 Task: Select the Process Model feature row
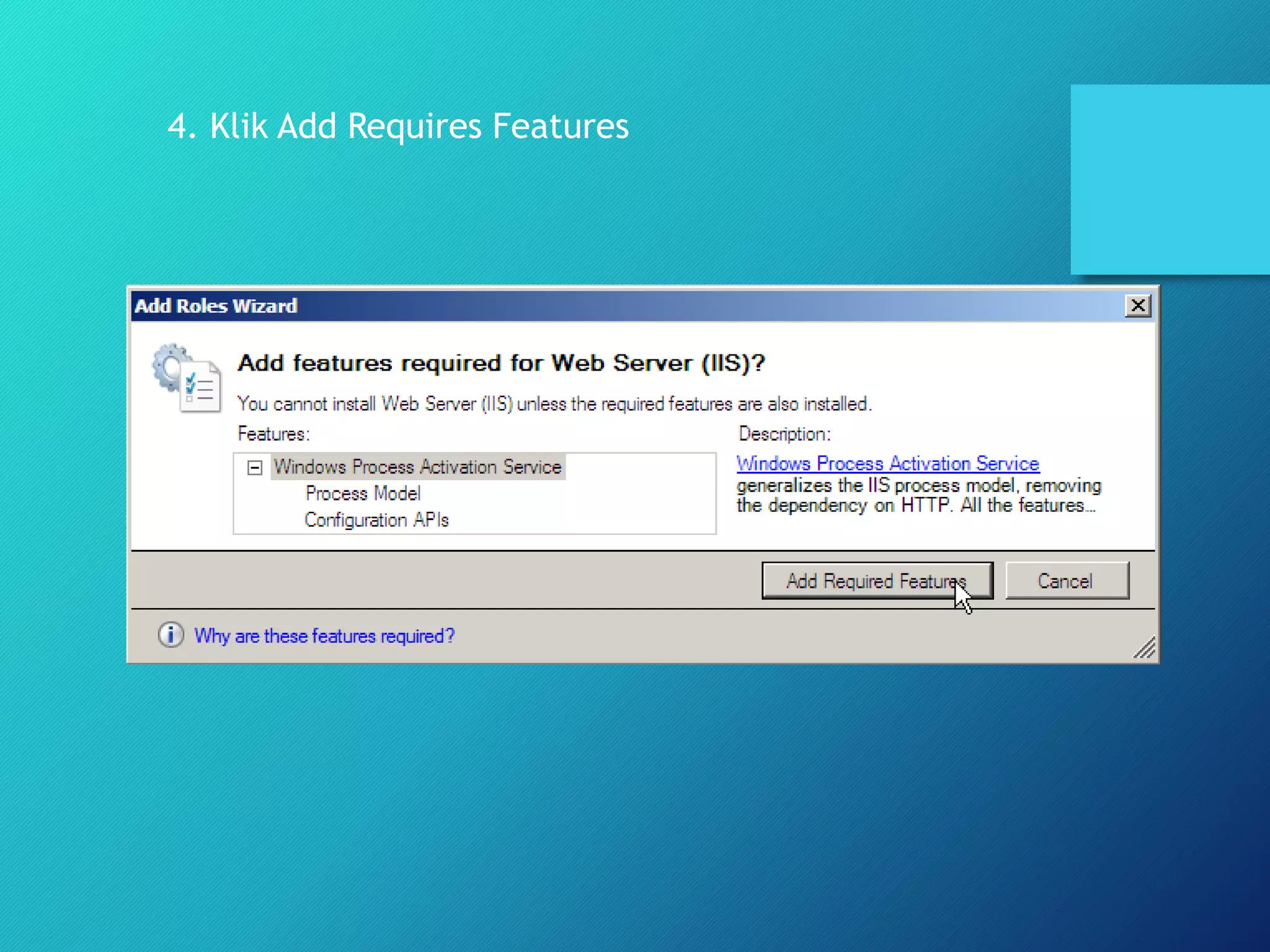point(363,493)
